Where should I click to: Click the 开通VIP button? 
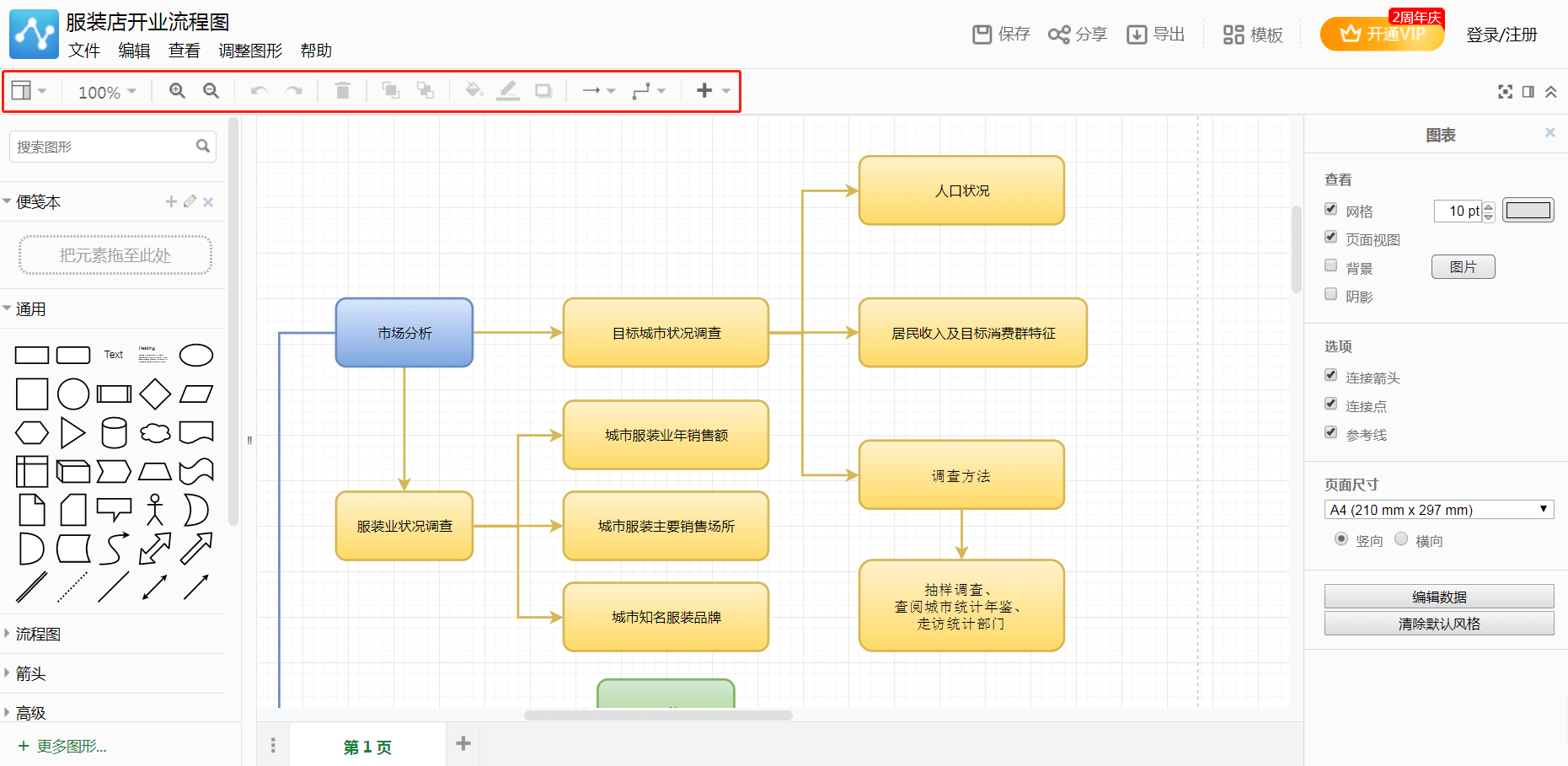click(x=1382, y=34)
